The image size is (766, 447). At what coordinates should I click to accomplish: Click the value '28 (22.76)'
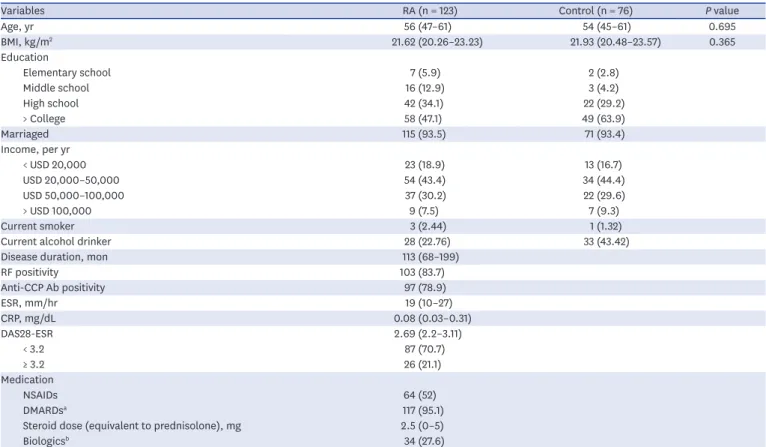tap(427, 242)
